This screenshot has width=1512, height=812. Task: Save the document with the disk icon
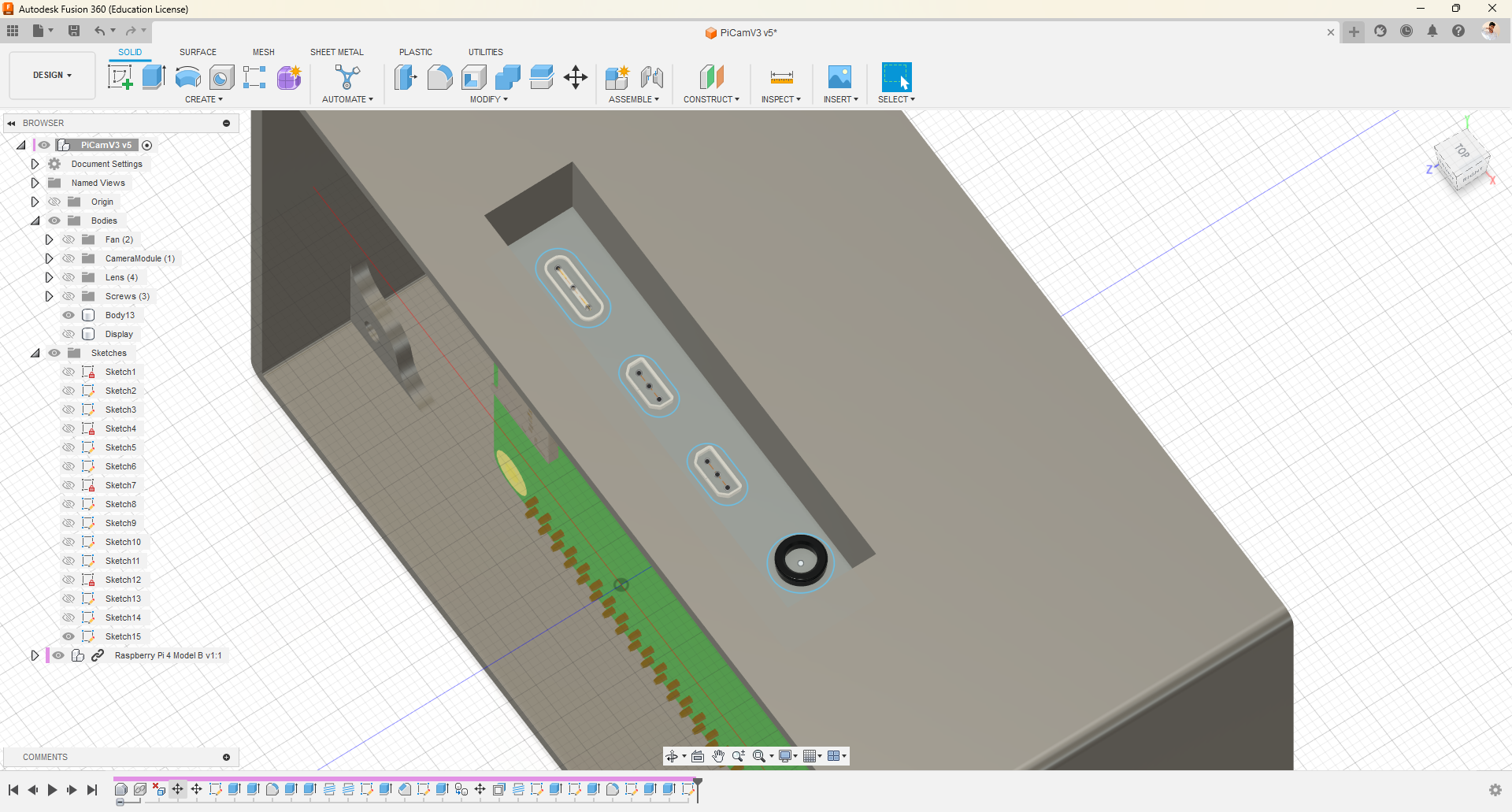[74, 31]
